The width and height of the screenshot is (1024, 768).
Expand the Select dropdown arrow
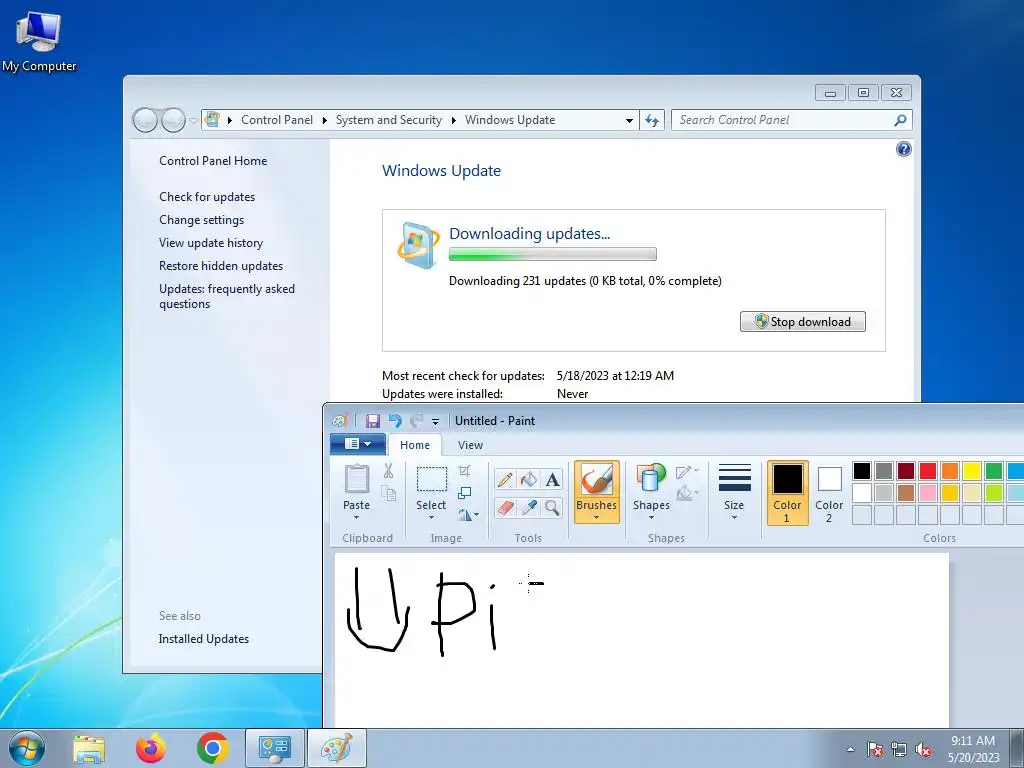[432, 518]
